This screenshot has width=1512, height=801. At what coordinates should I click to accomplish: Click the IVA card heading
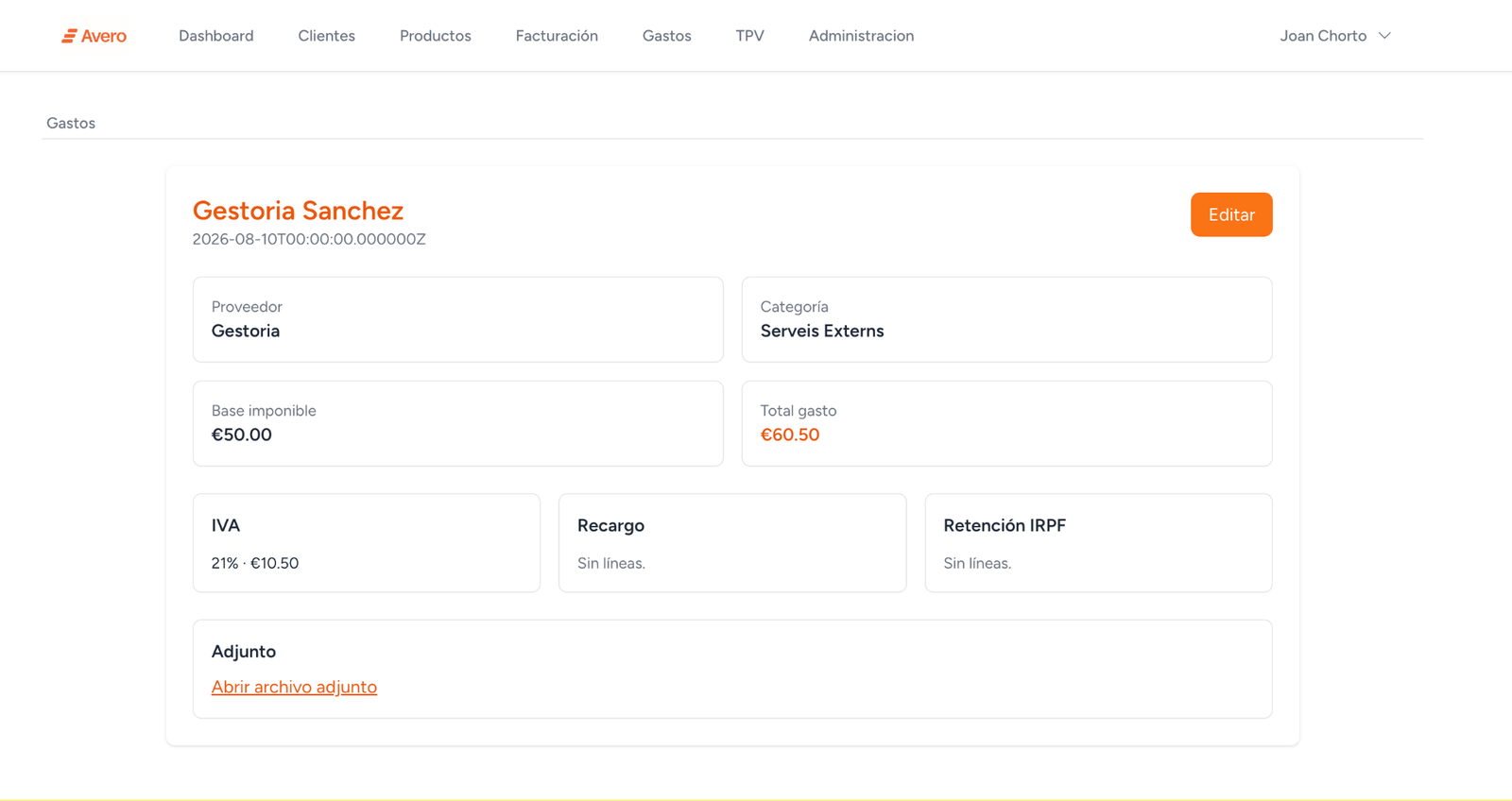[x=226, y=525]
